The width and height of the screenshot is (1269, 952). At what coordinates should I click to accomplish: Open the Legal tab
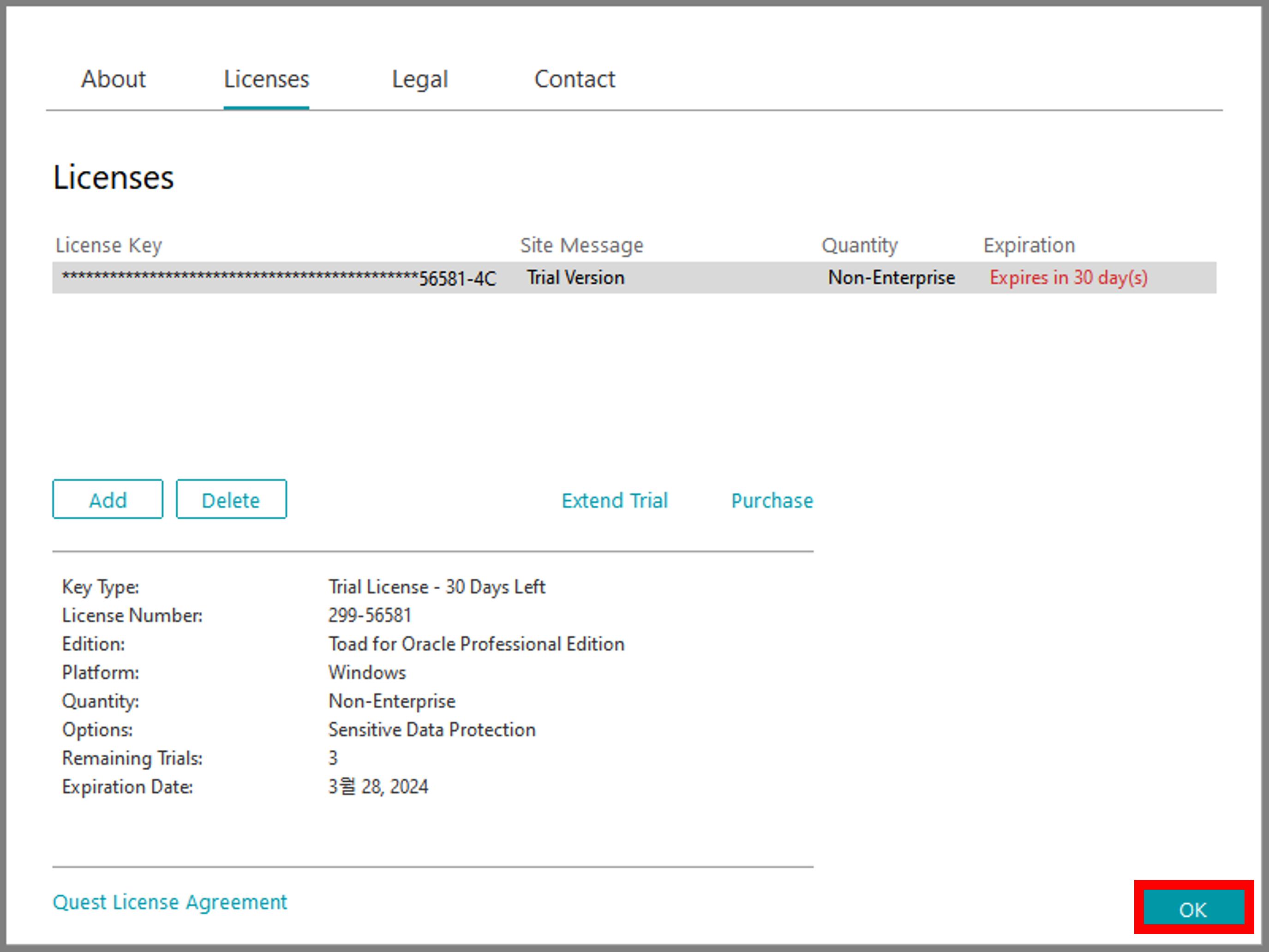click(419, 79)
